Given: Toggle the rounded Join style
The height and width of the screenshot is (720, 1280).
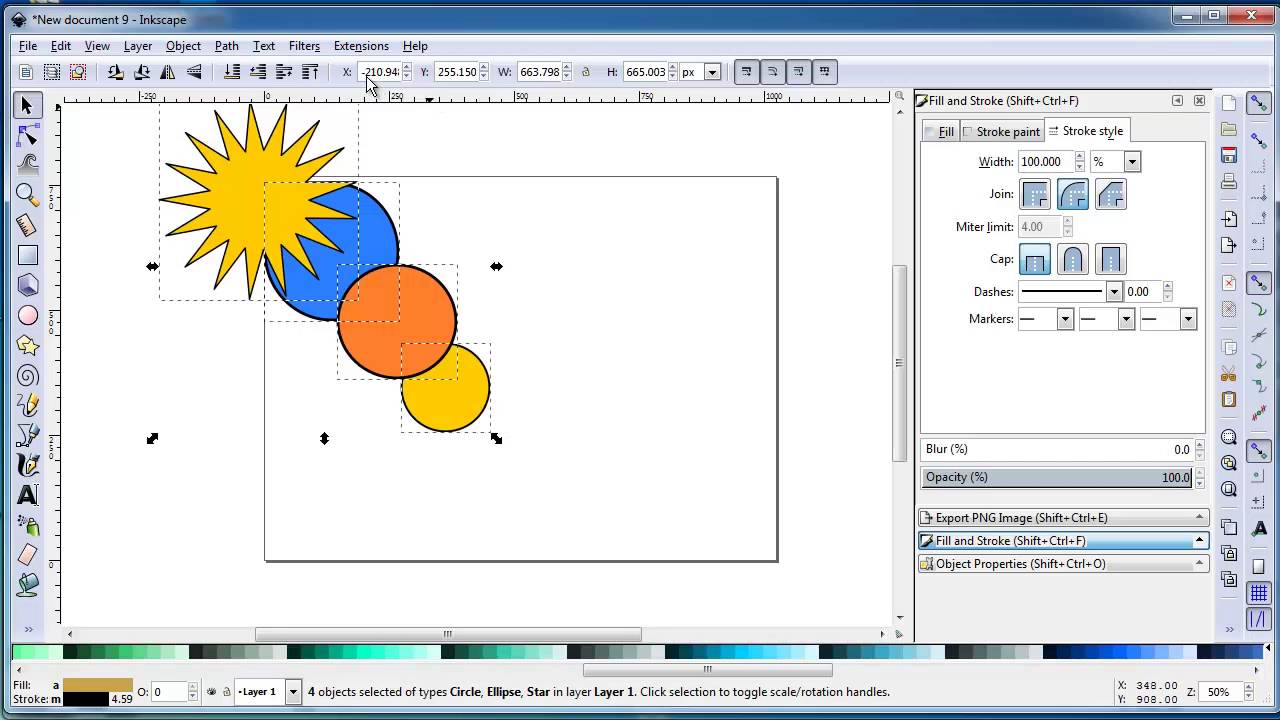Looking at the screenshot, I should [1073, 195].
